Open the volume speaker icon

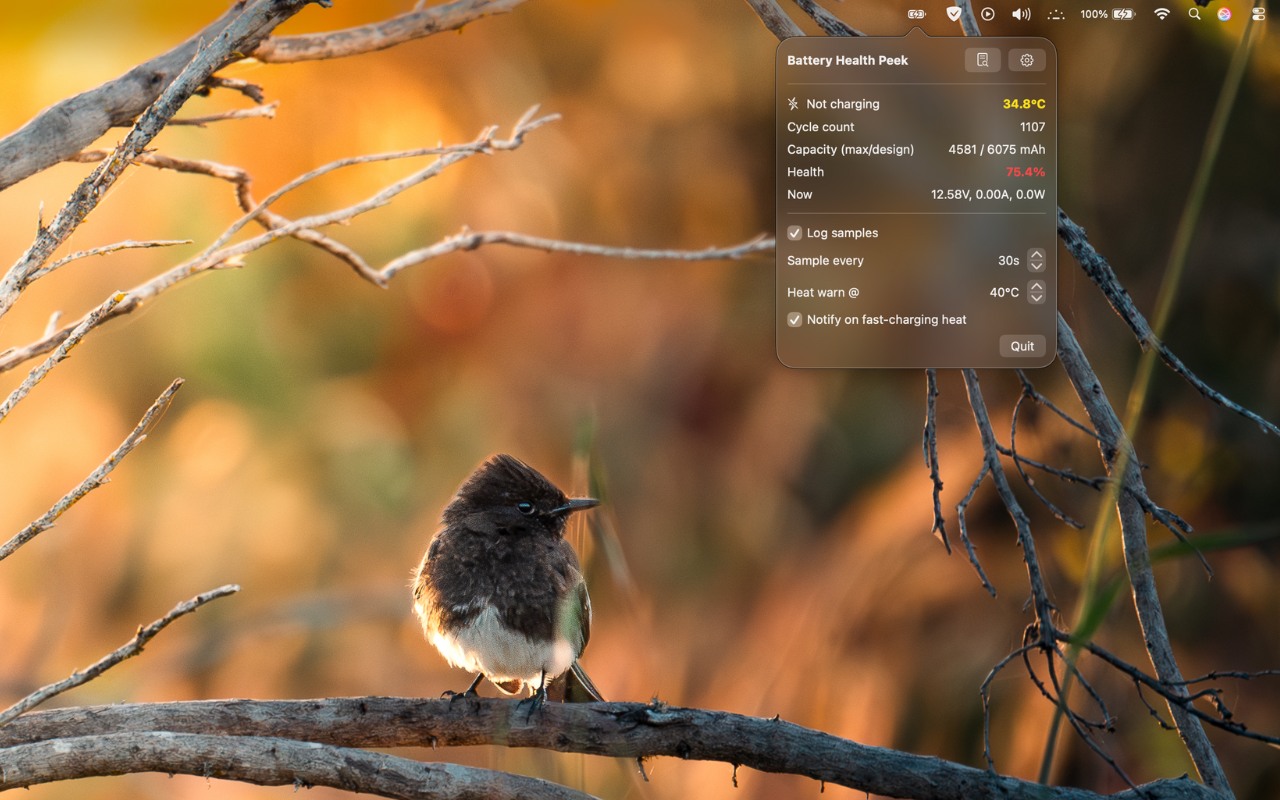(1021, 14)
